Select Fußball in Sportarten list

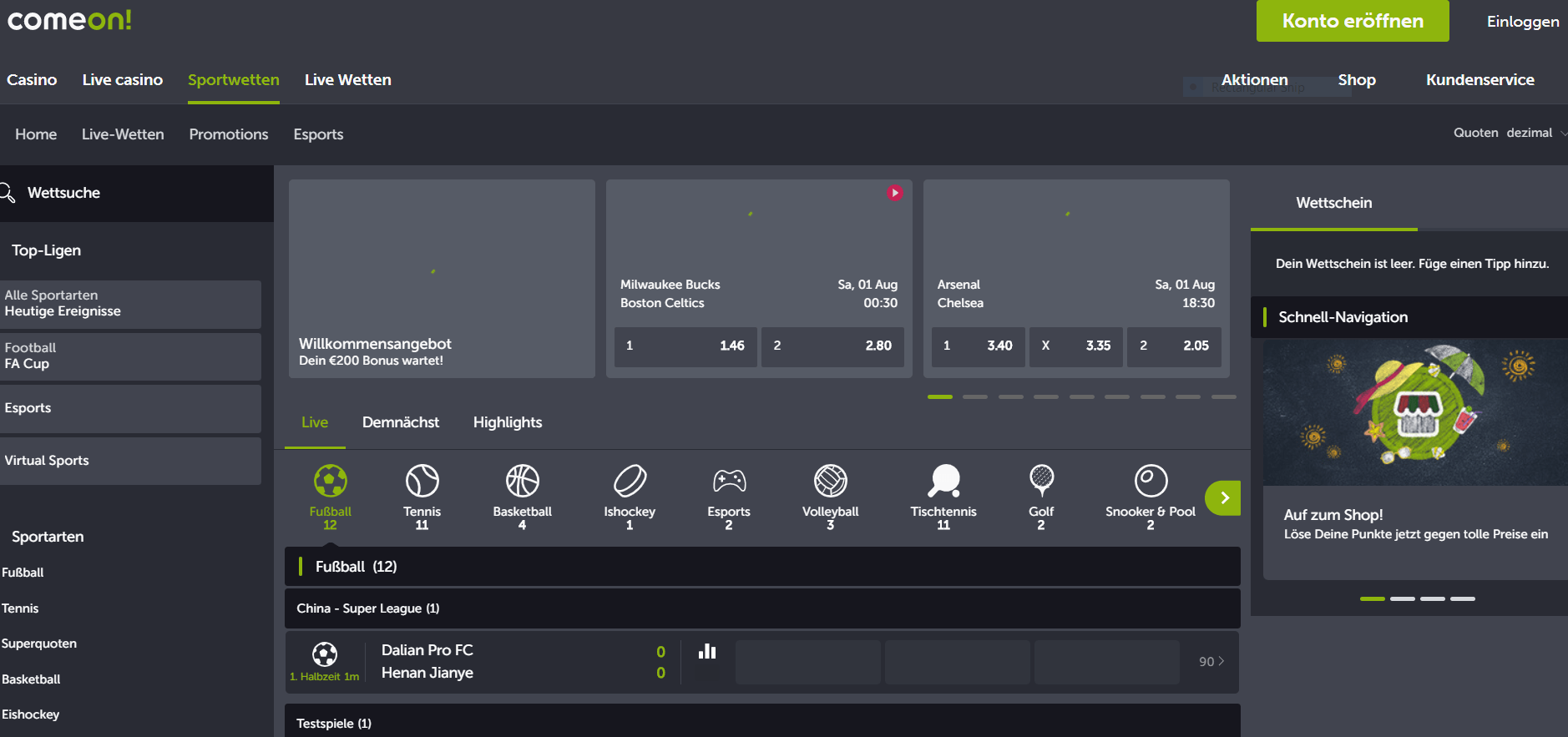point(23,573)
